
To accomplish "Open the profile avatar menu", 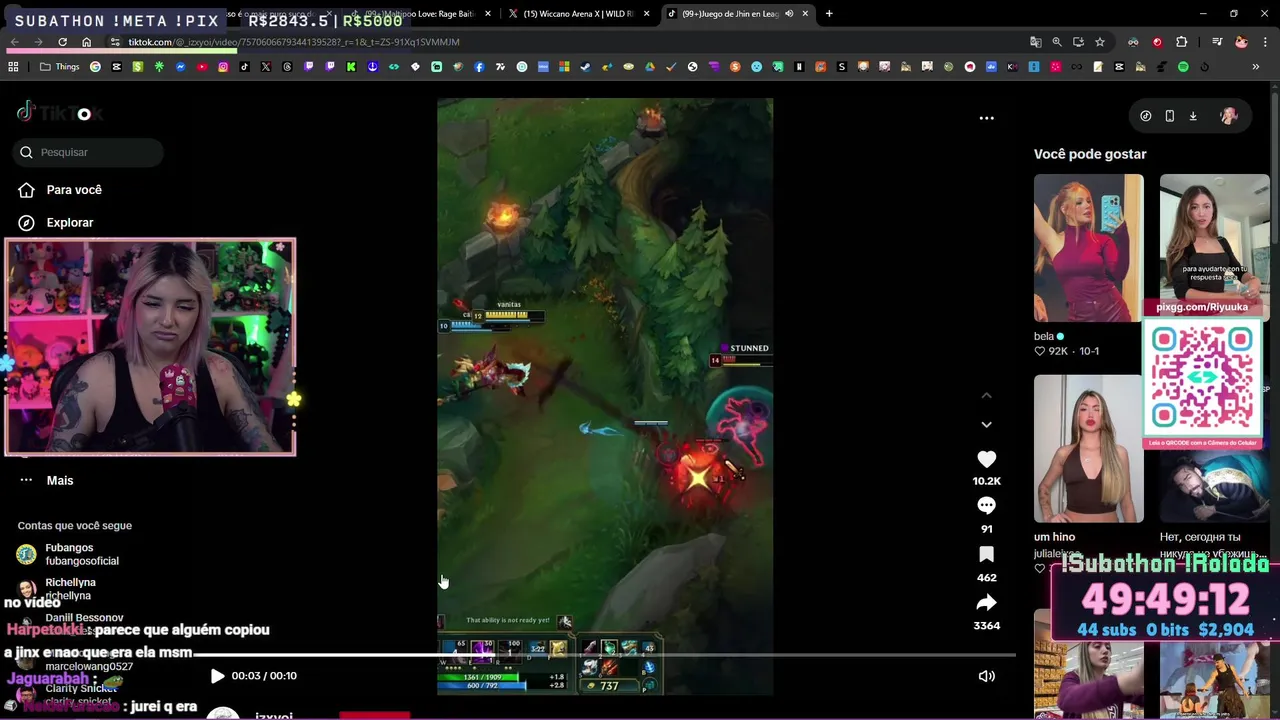I will click(x=1229, y=116).
